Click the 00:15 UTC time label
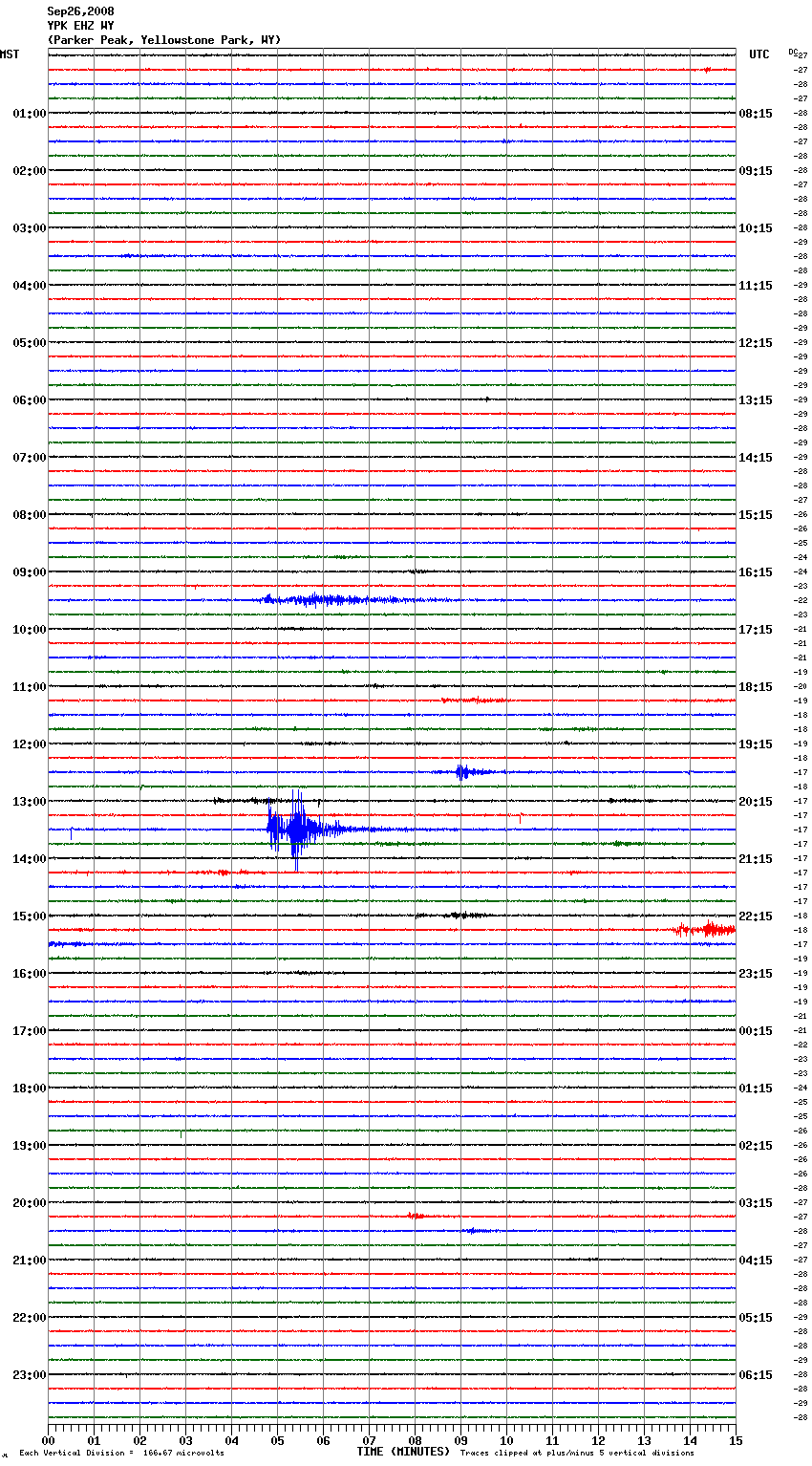The height and width of the screenshot is (1466, 812). point(756,1031)
